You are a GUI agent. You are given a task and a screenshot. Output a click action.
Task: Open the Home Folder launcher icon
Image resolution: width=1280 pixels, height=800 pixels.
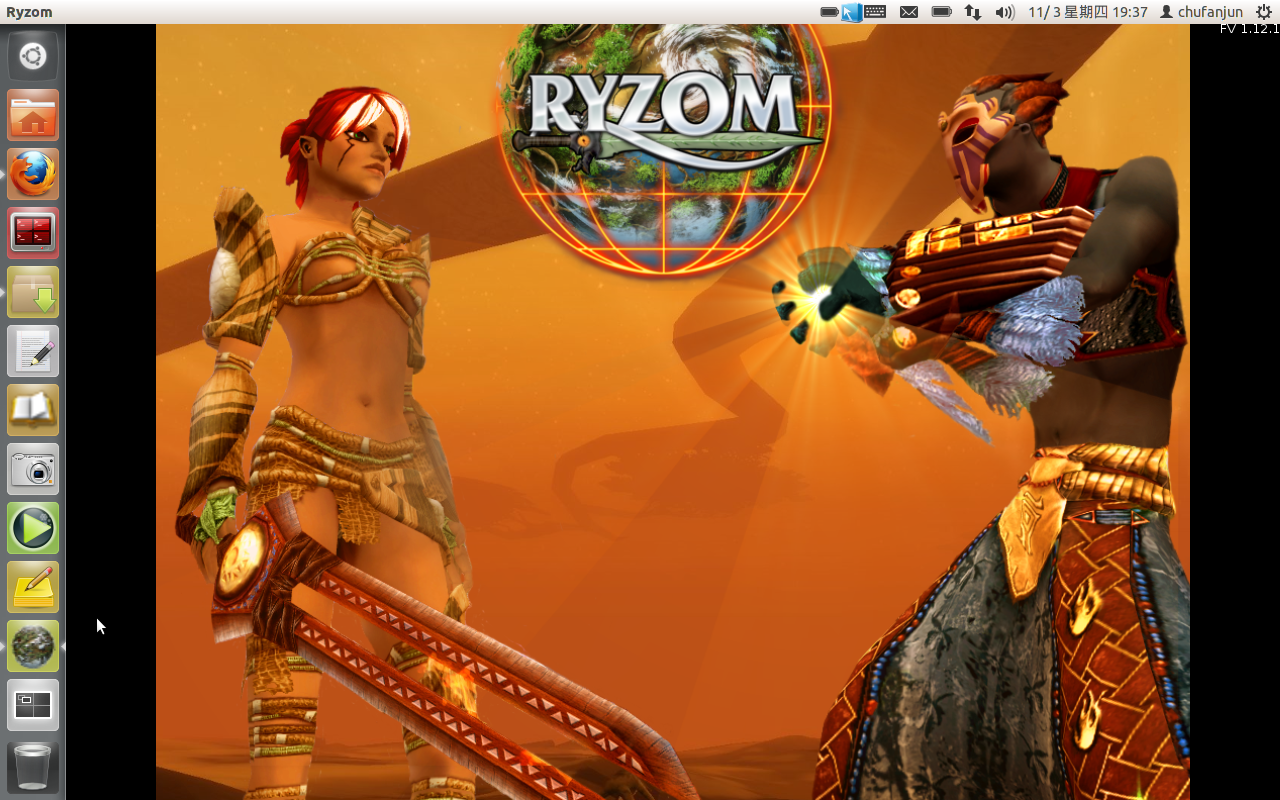pyautogui.click(x=33, y=115)
